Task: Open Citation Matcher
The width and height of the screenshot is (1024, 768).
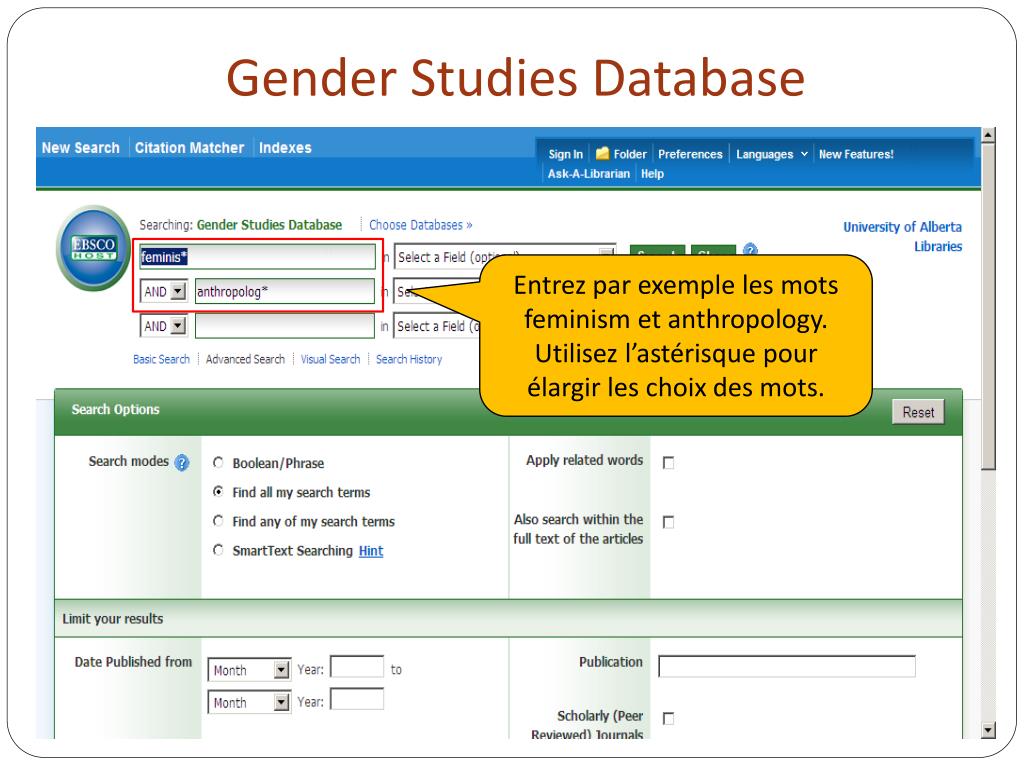Action: coord(189,148)
